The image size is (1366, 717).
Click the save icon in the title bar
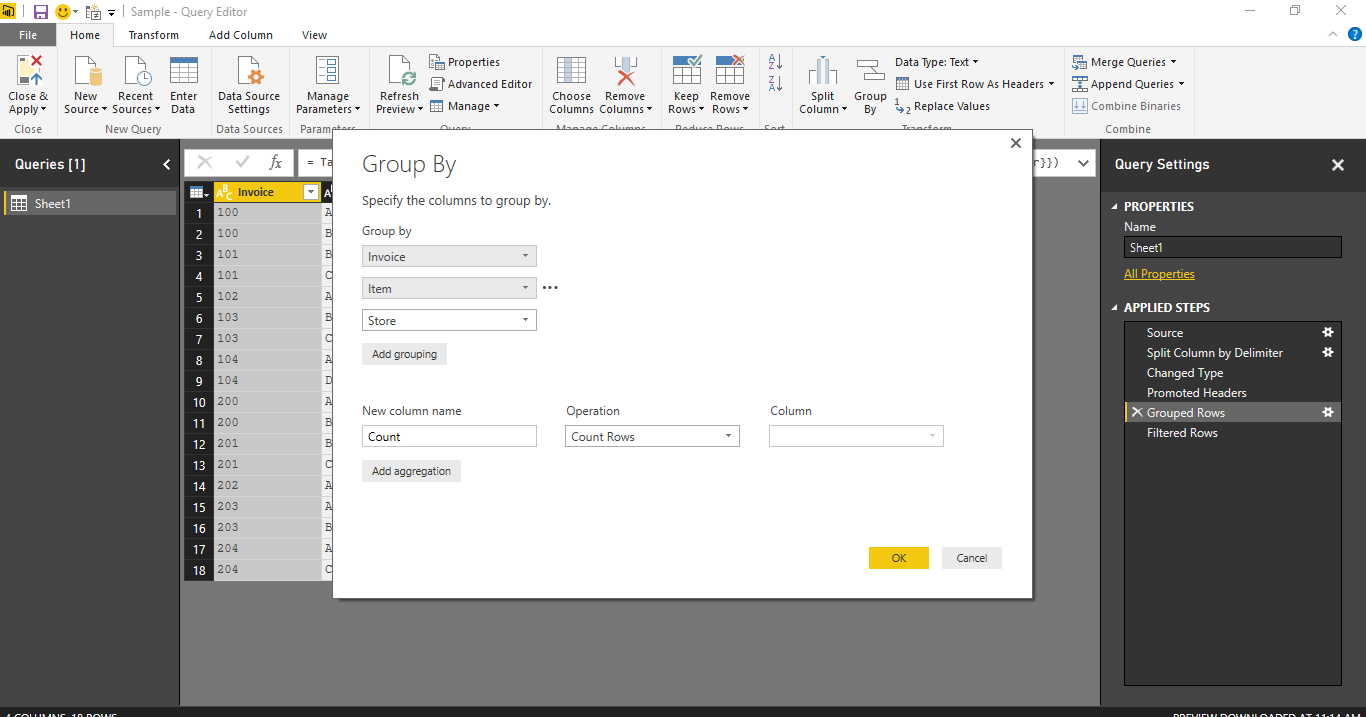tap(41, 12)
